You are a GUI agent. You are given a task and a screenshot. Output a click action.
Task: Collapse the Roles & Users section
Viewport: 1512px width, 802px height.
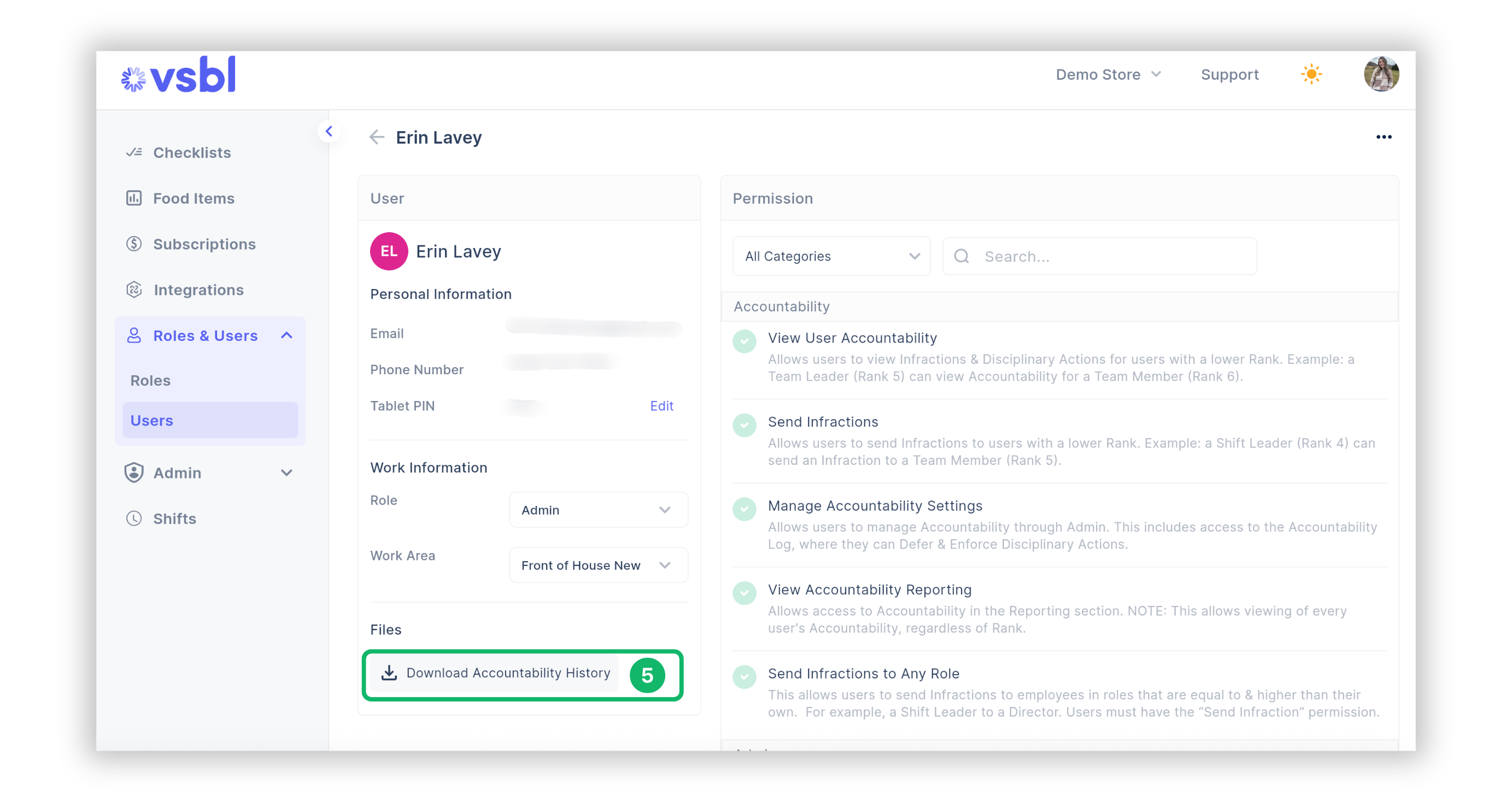[286, 335]
